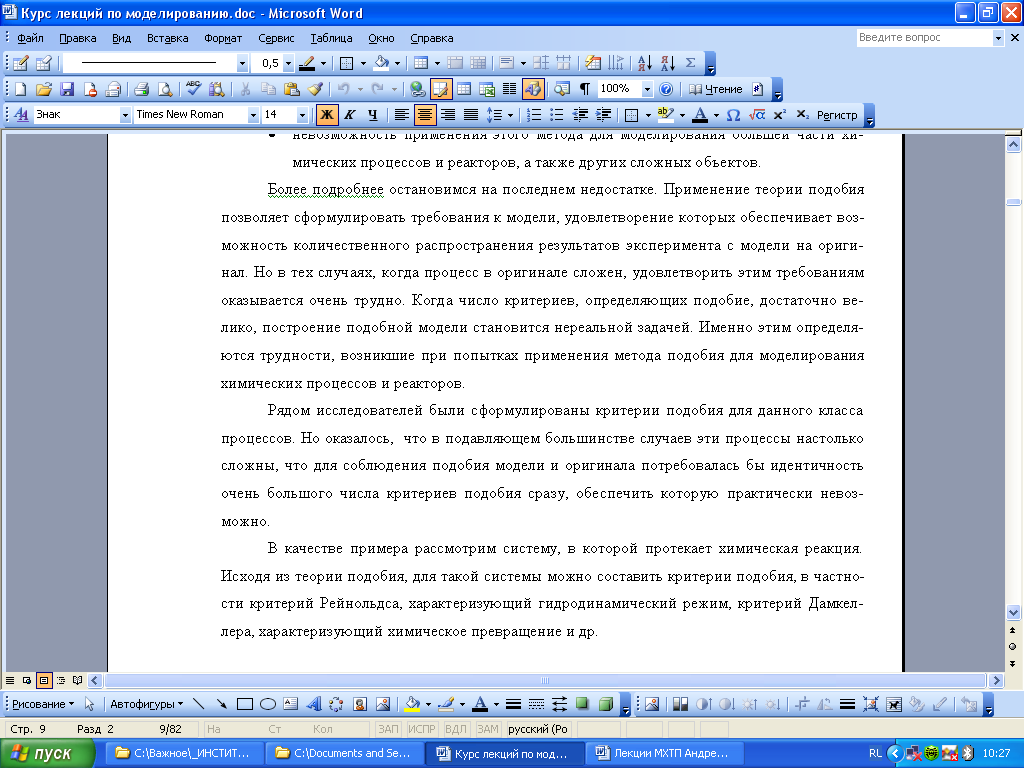
Task: Click the пуск Start button
Action: [x=47, y=753]
